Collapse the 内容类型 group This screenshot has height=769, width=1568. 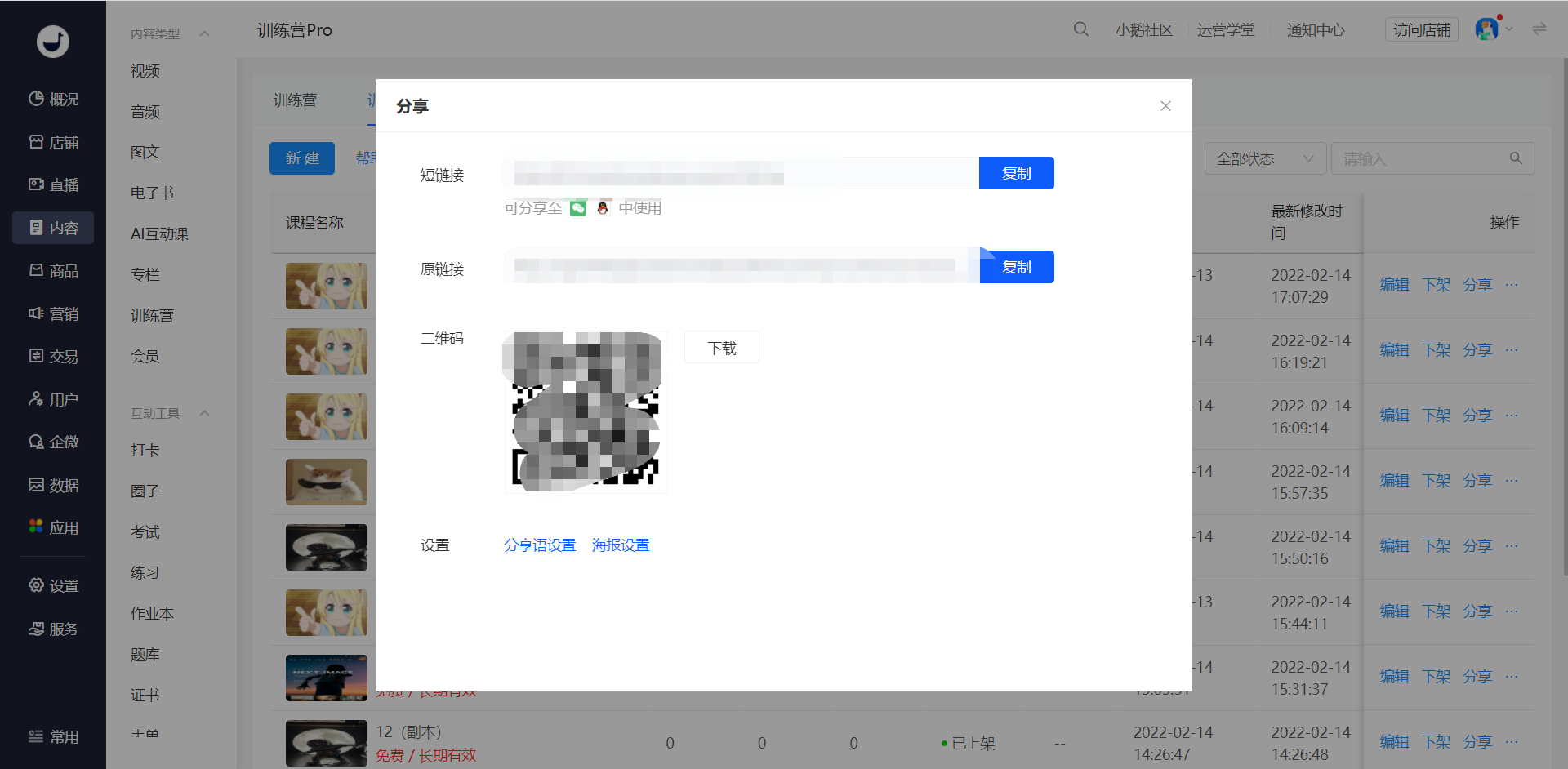[x=205, y=33]
